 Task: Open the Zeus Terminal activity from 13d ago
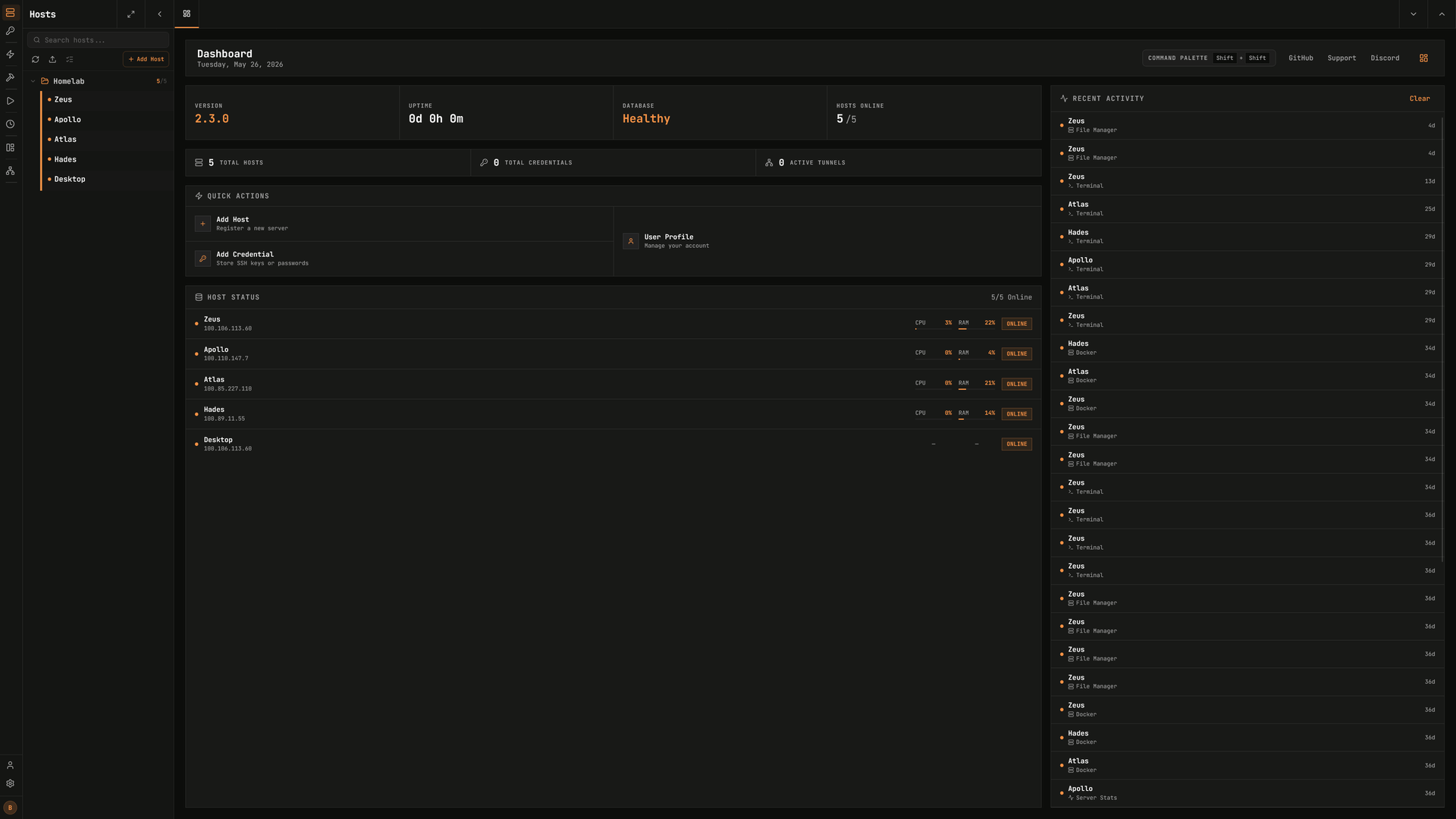[x=1247, y=181]
